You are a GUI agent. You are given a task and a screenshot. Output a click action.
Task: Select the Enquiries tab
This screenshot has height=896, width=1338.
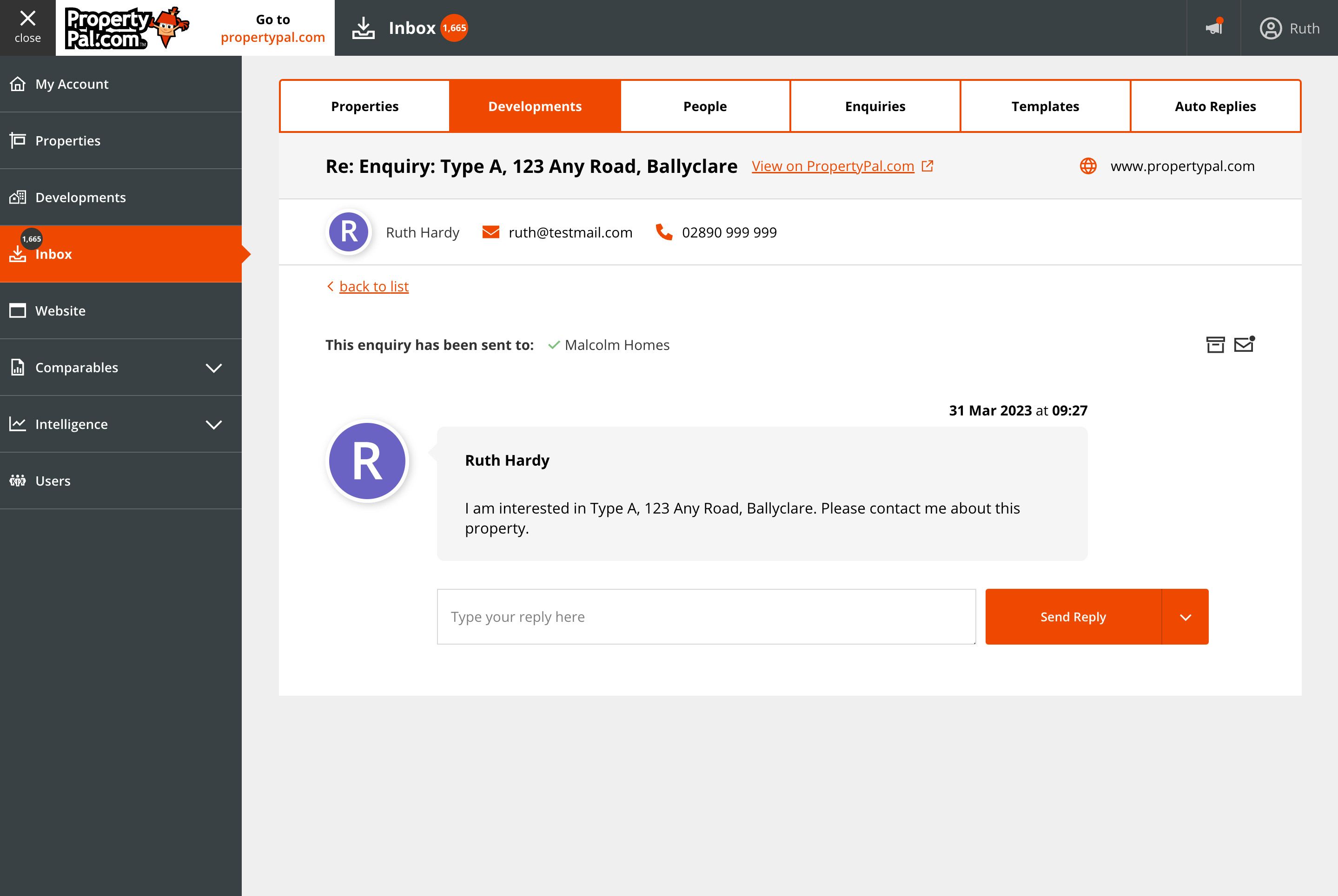(x=875, y=106)
